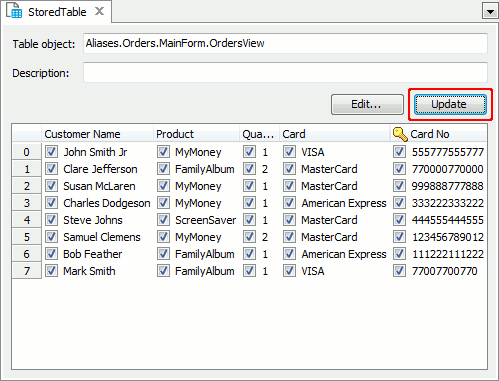The image size is (499, 381).
Task: Toggle the 77007700770 card number checkbox
Action: (399, 271)
